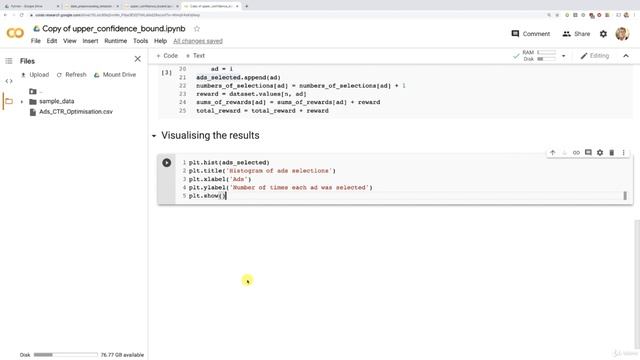Open the Comment panel

[531, 34]
